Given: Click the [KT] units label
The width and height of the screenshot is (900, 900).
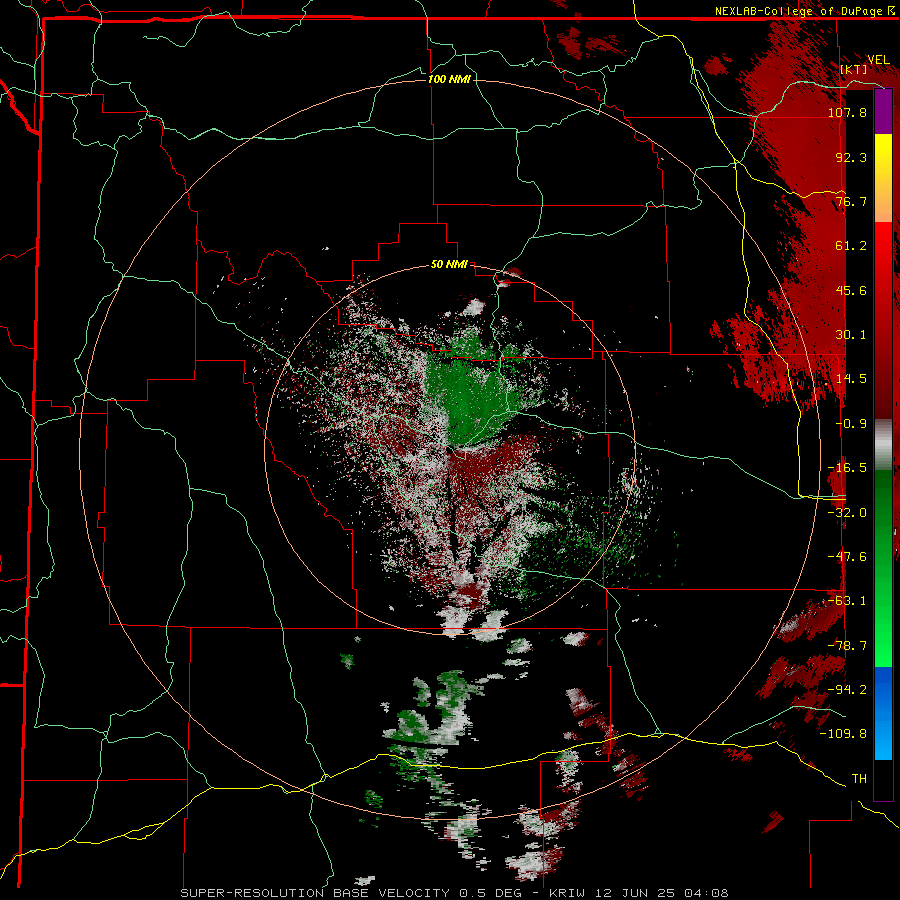Looking at the screenshot, I should [854, 70].
